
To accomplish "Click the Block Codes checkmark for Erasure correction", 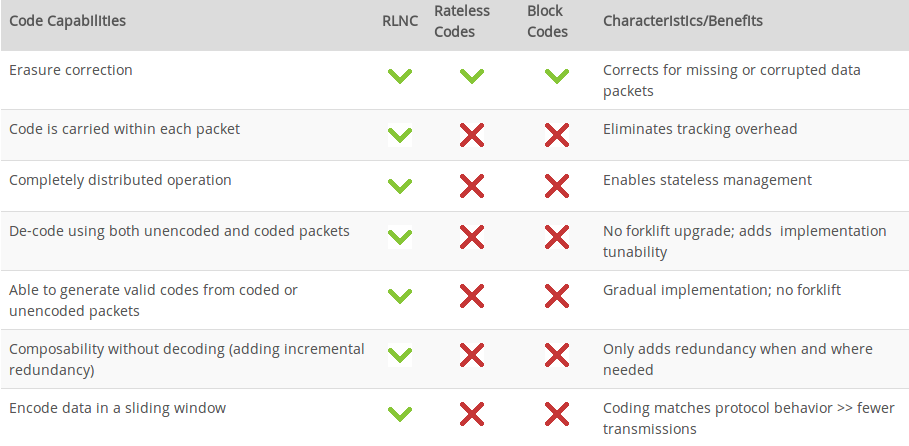I will pos(557,76).
